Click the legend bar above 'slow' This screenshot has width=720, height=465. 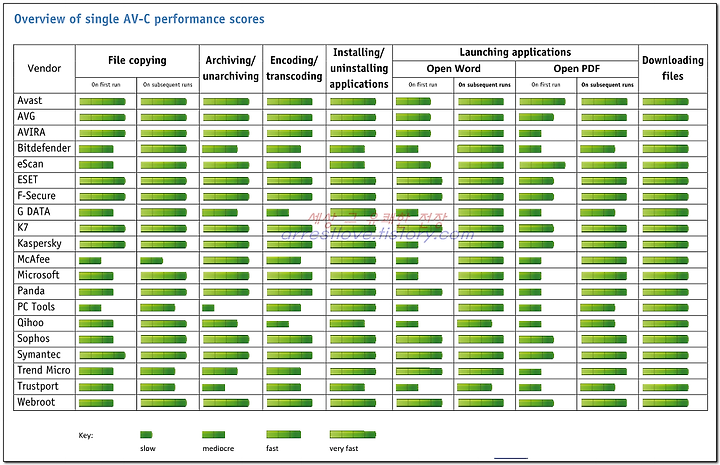coord(146,435)
